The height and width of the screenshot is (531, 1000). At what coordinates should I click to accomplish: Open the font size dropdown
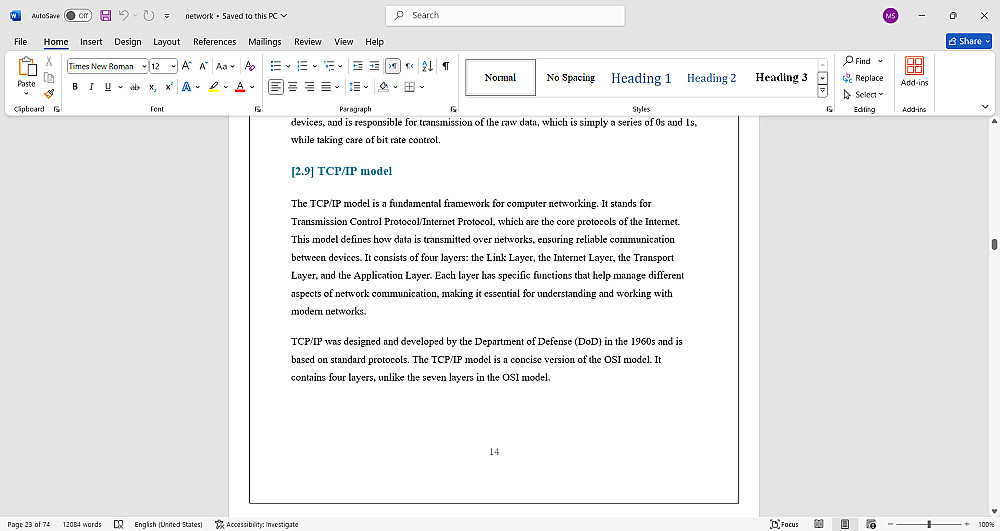pyautogui.click(x=173, y=66)
